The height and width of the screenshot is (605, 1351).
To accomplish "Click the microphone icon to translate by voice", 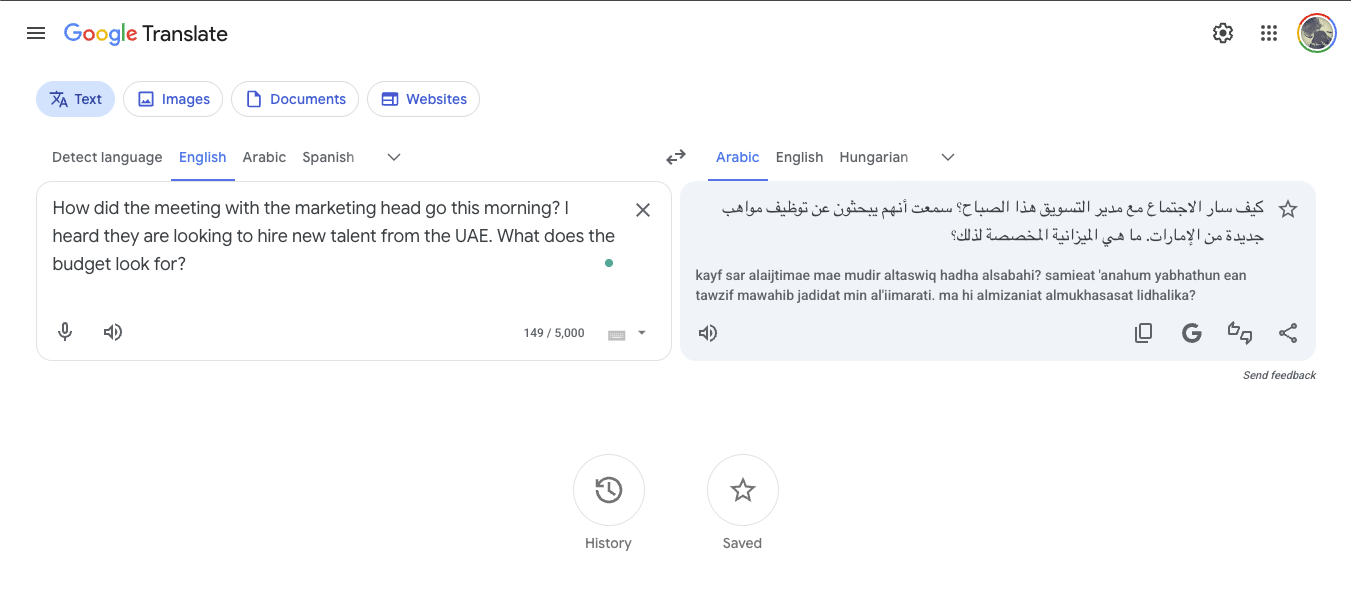I will [64, 331].
